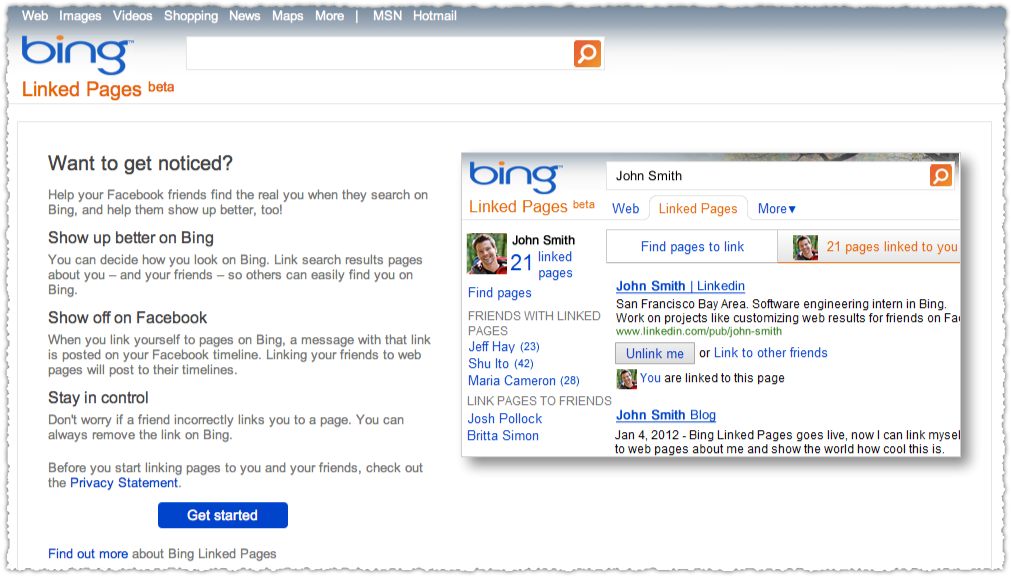The height and width of the screenshot is (577, 1011).
Task: Click the Linked Pages beta heading
Action: (x=98, y=89)
